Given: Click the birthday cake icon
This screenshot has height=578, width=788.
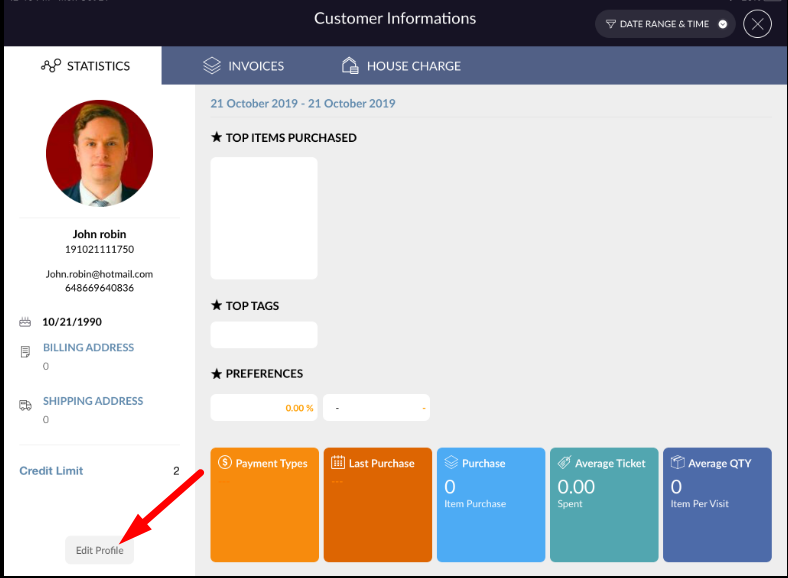Looking at the screenshot, I should [25, 323].
